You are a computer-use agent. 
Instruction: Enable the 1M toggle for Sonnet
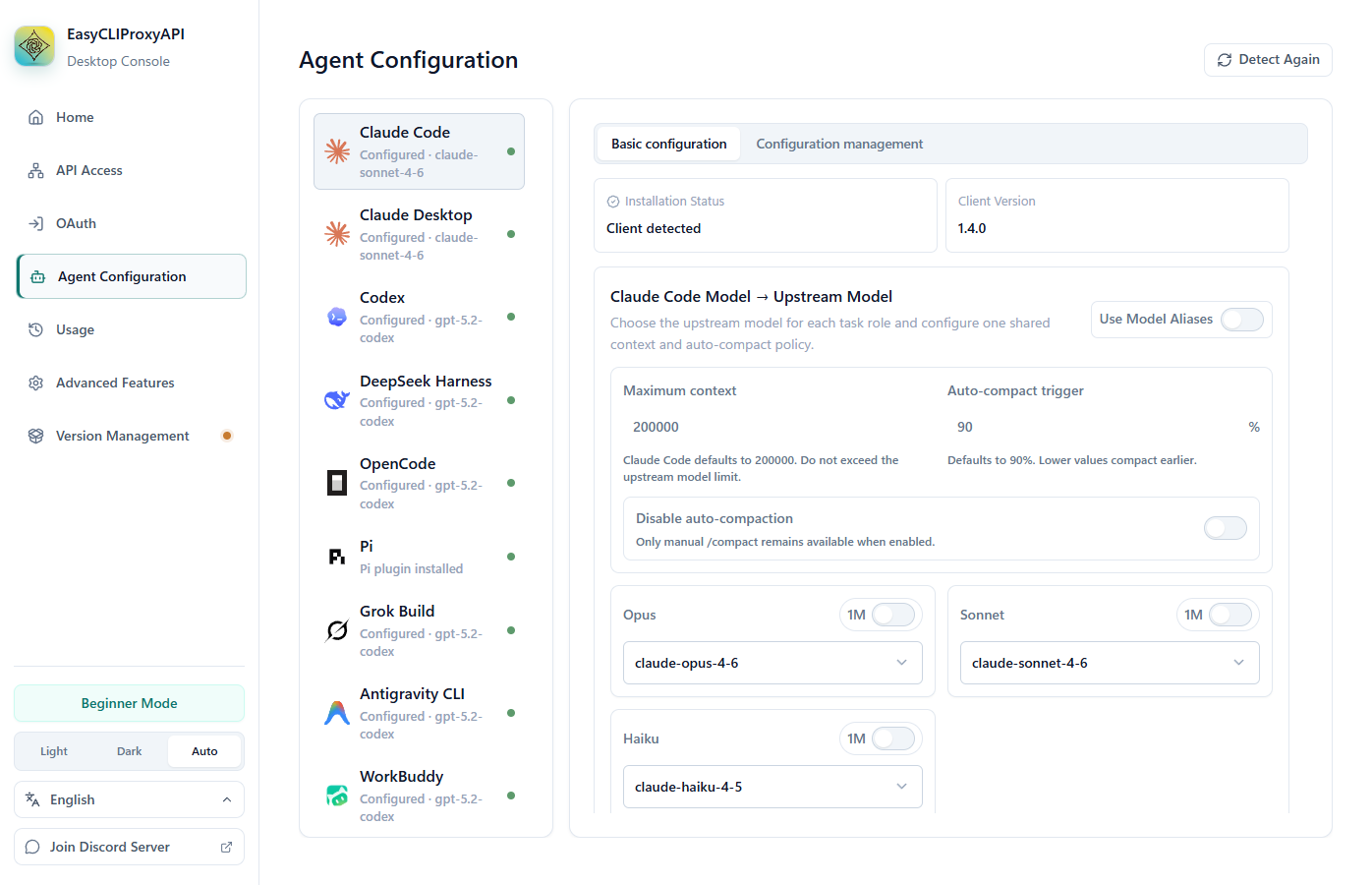(1230, 615)
